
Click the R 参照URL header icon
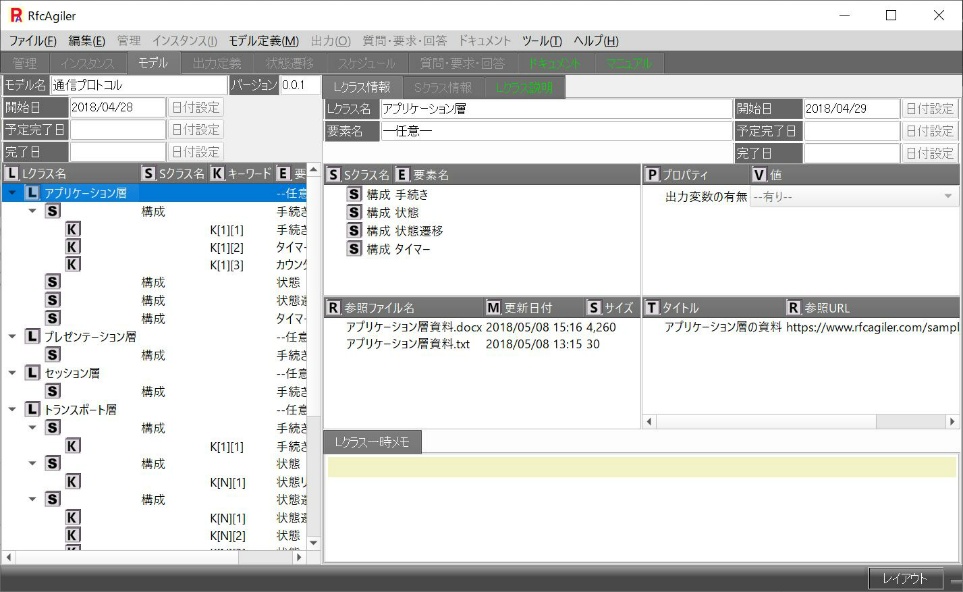pos(793,308)
